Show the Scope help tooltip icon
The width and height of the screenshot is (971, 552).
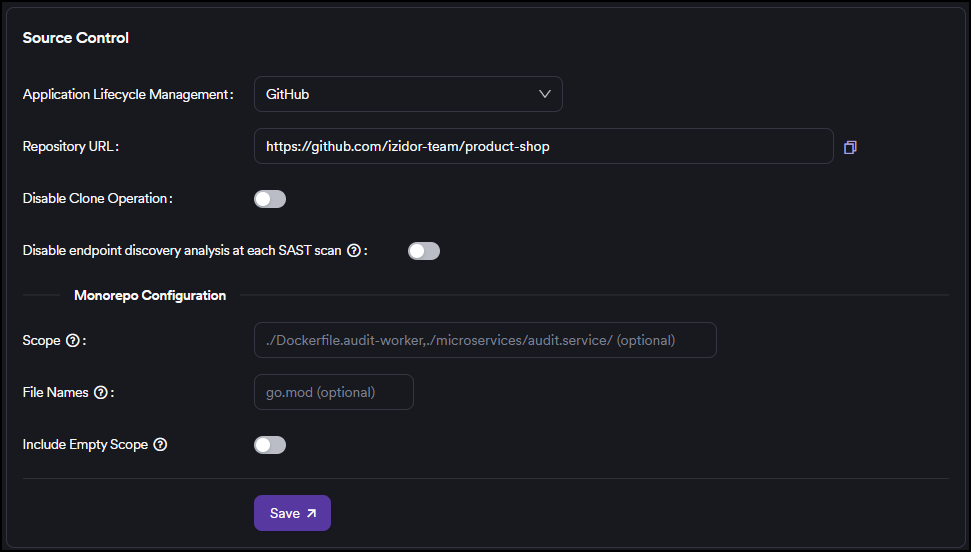pyautogui.click(x=72, y=341)
